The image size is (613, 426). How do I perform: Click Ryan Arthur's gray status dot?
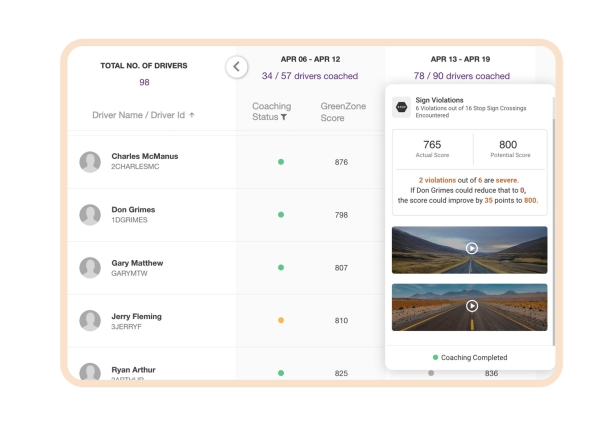pyautogui.click(x=431, y=373)
